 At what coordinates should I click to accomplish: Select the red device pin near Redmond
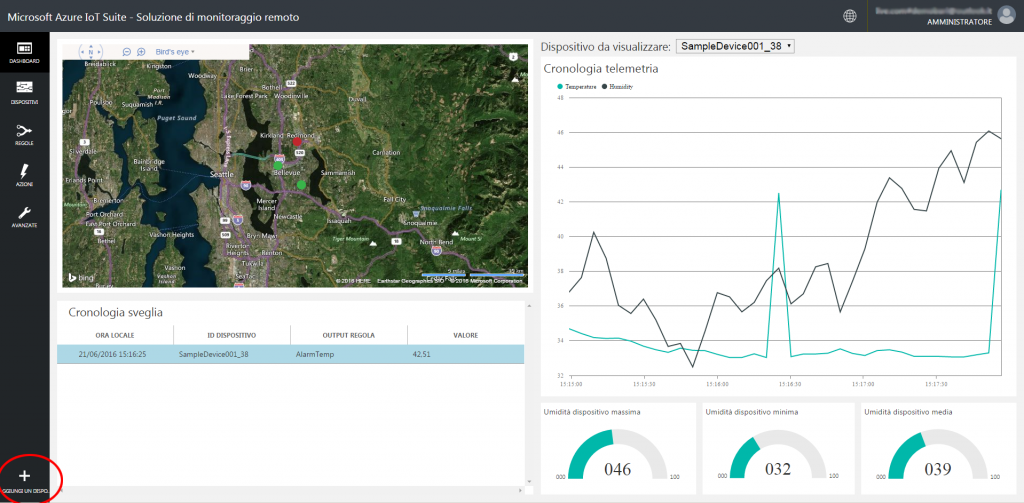click(297, 141)
